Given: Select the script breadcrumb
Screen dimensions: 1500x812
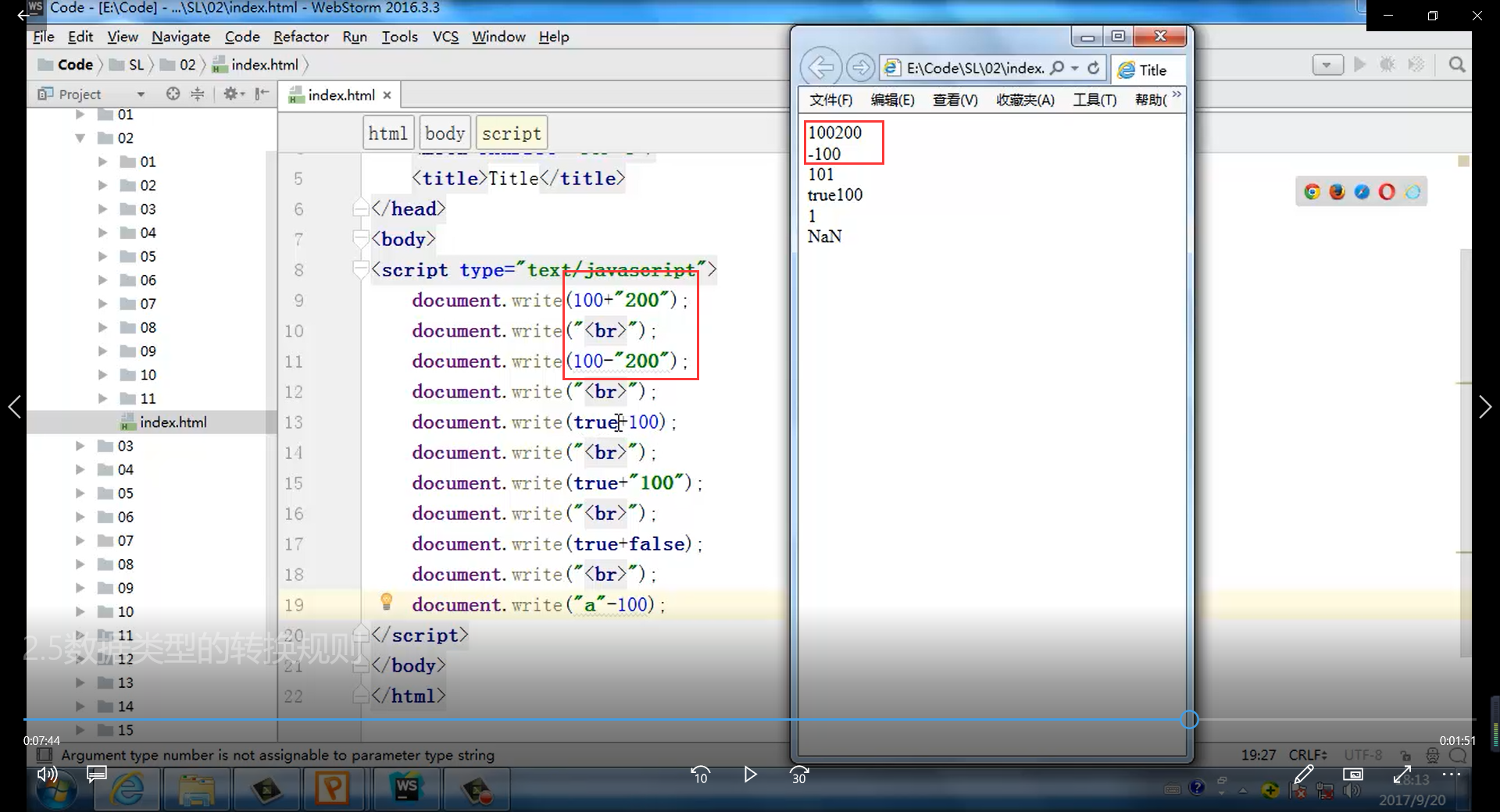Looking at the screenshot, I should (x=511, y=134).
